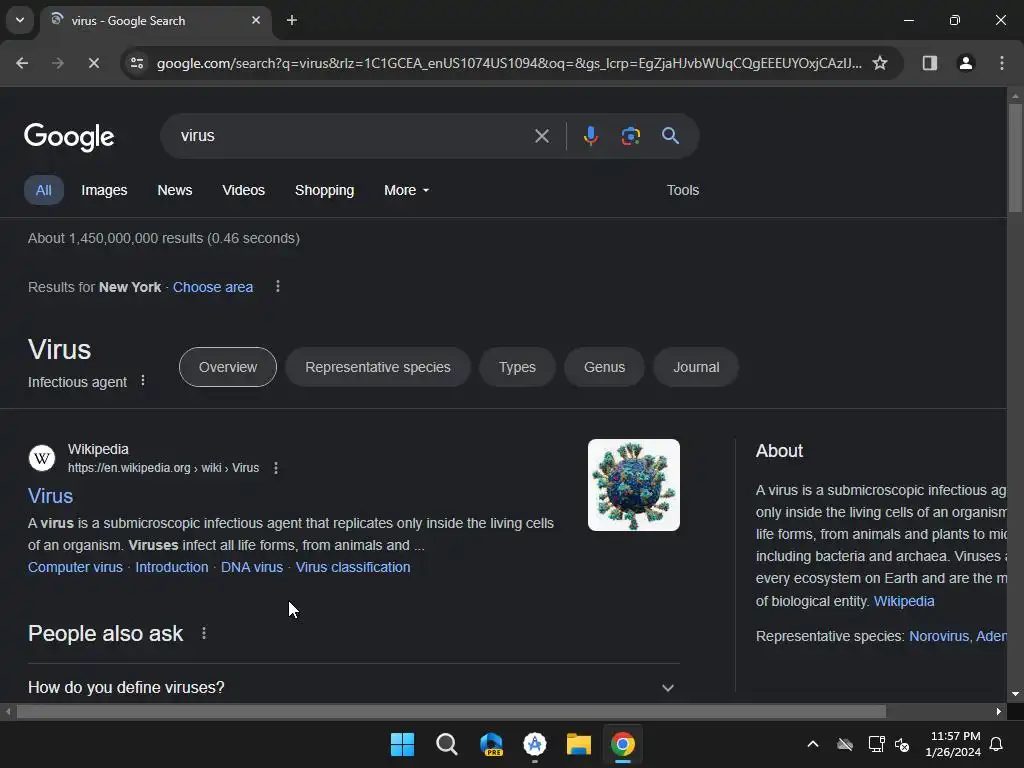Bookmark this page with the star icon
Screen dimensions: 1024x768
(880, 63)
